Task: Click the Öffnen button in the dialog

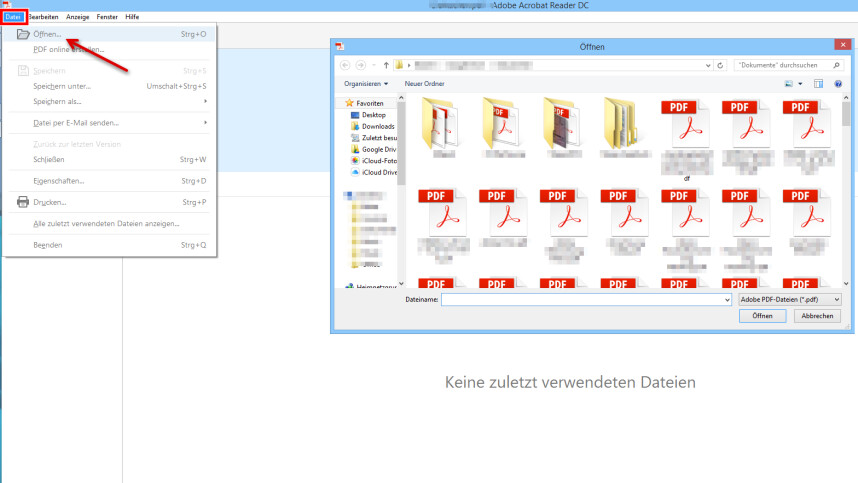Action: [x=762, y=316]
